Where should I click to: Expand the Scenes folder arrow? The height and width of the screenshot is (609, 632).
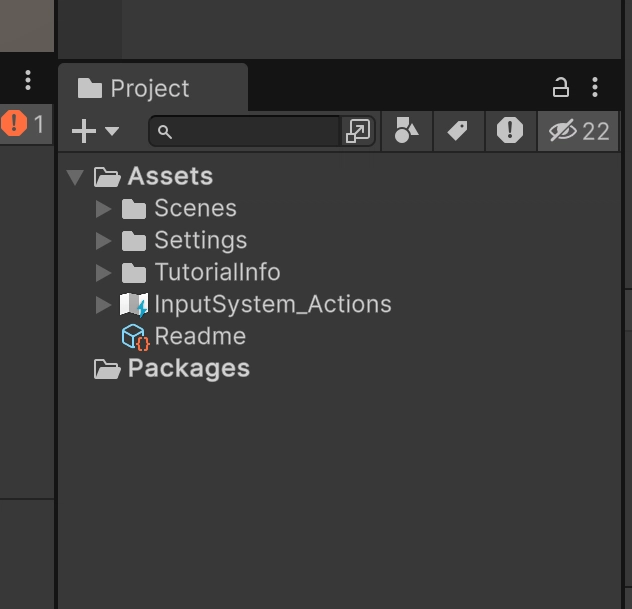coord(104,209)
